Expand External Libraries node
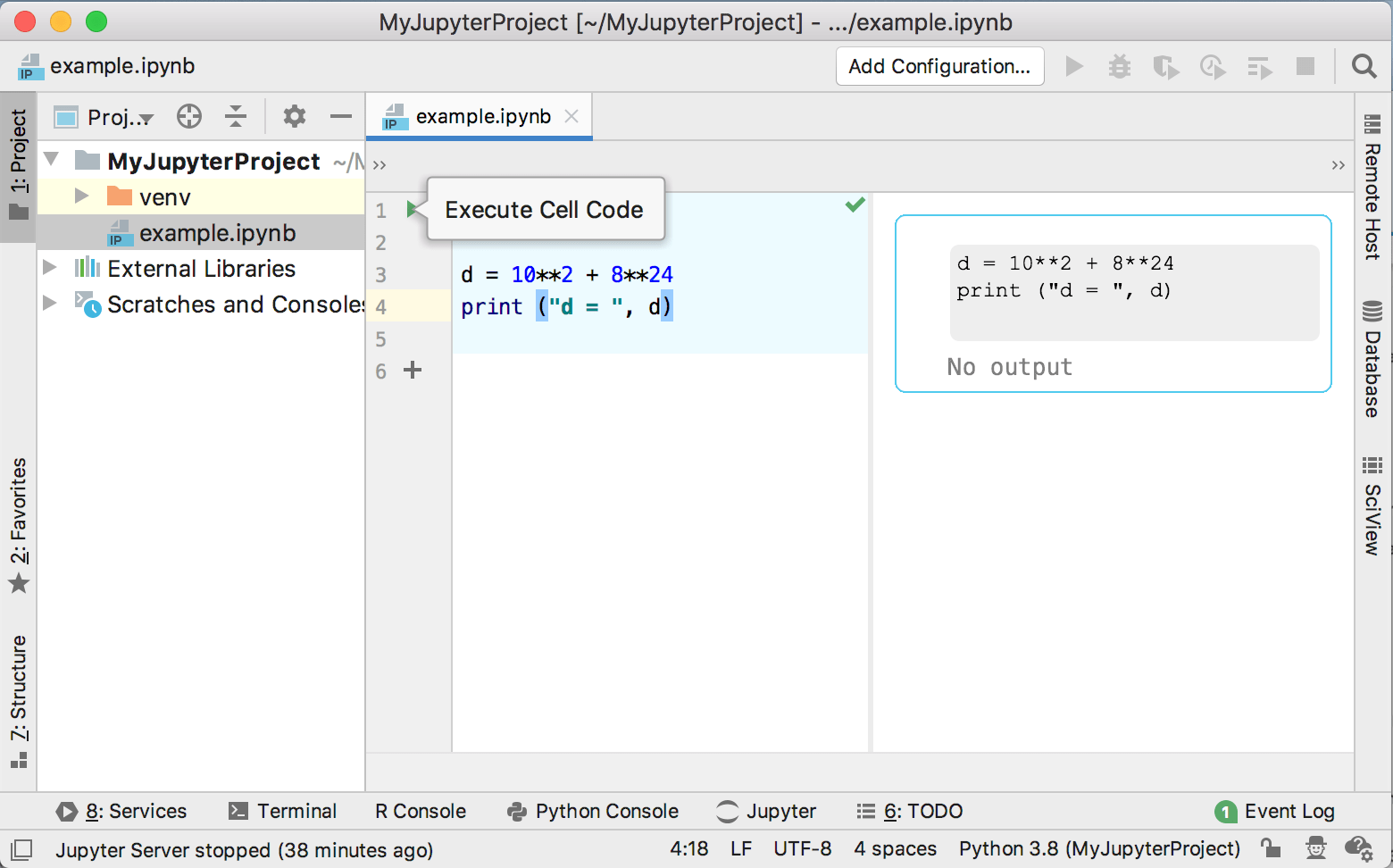 tap(50, 267)
